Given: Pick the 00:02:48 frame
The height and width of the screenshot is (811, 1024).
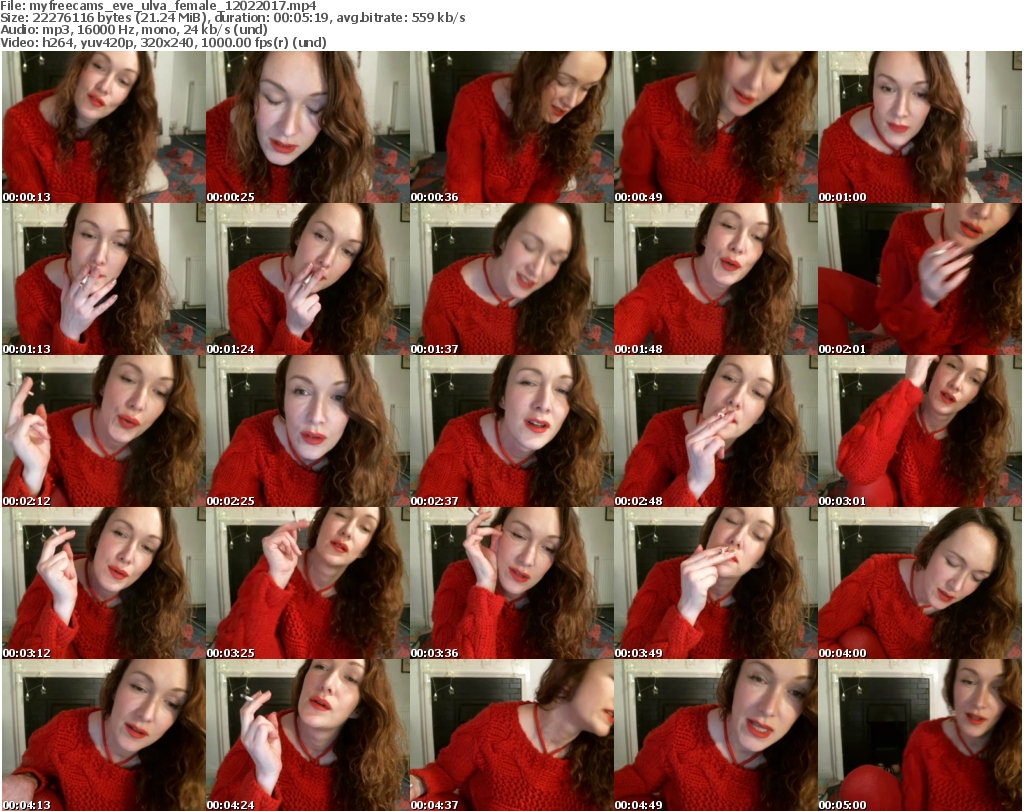Looking at the screenshot, I should [716, 432].
